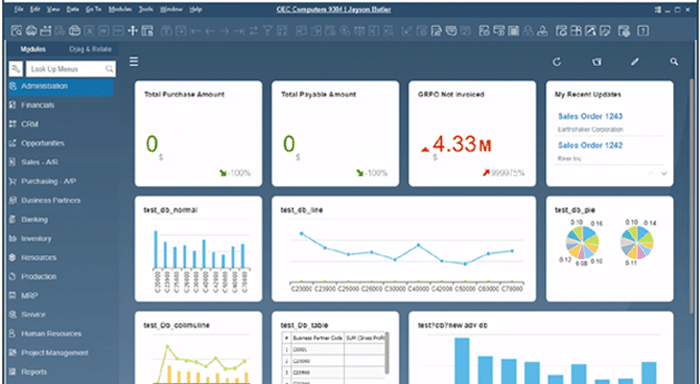The image size is (700, 384).
Task: Go to the next record arrow
Action: coord(225,31)
